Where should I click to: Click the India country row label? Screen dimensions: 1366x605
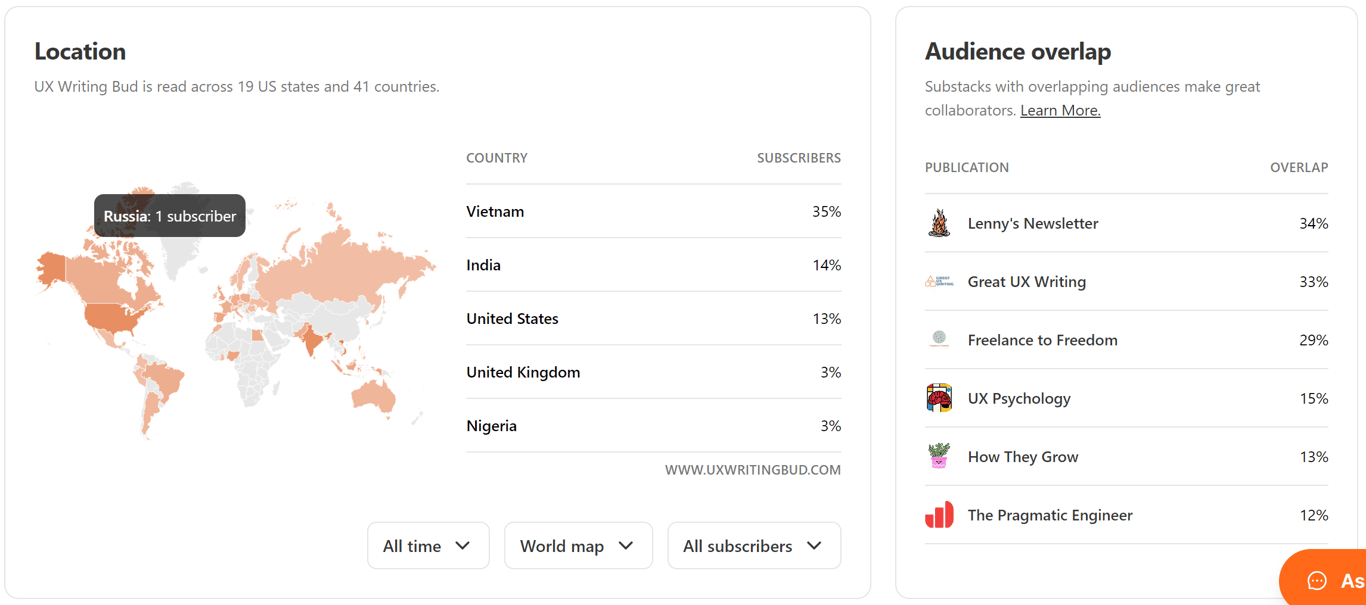pos(483,265)
